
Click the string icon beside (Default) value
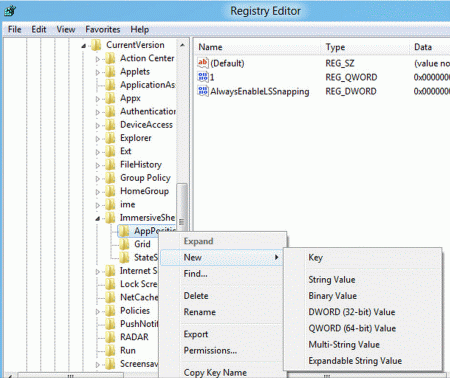(203, 63)
